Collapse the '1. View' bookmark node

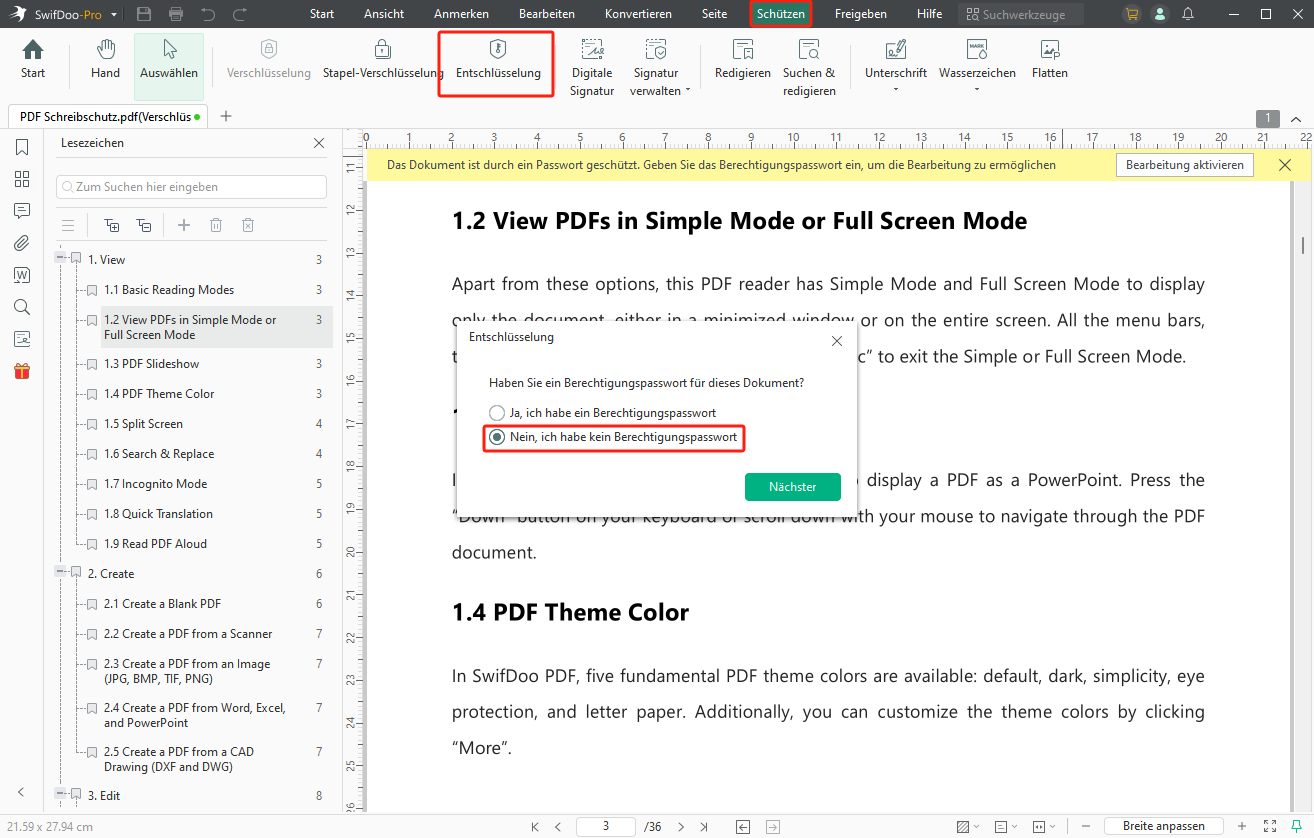60,259
